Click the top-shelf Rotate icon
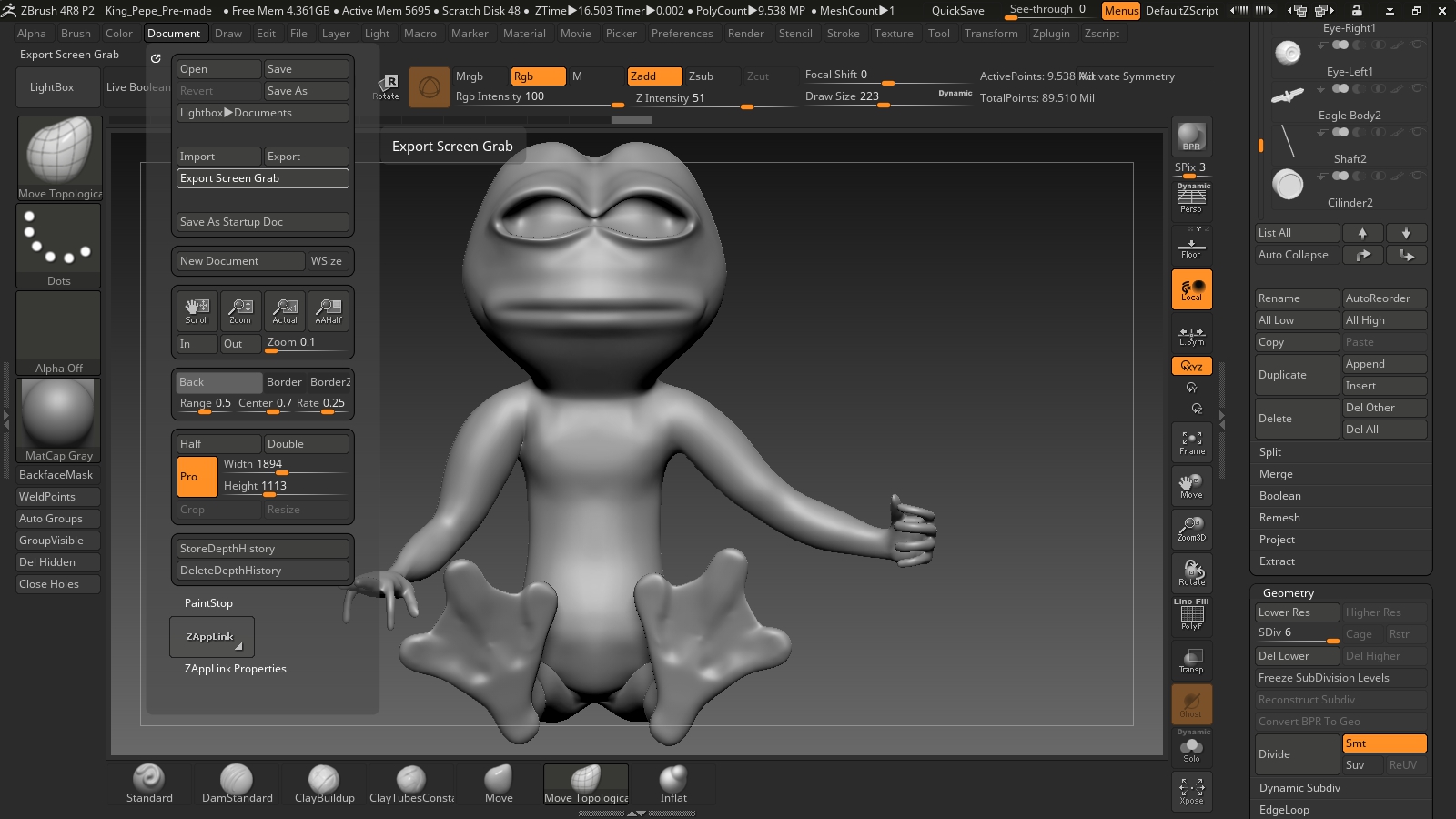This screenshot has width=1456, height=819. (x=386, y=87)
